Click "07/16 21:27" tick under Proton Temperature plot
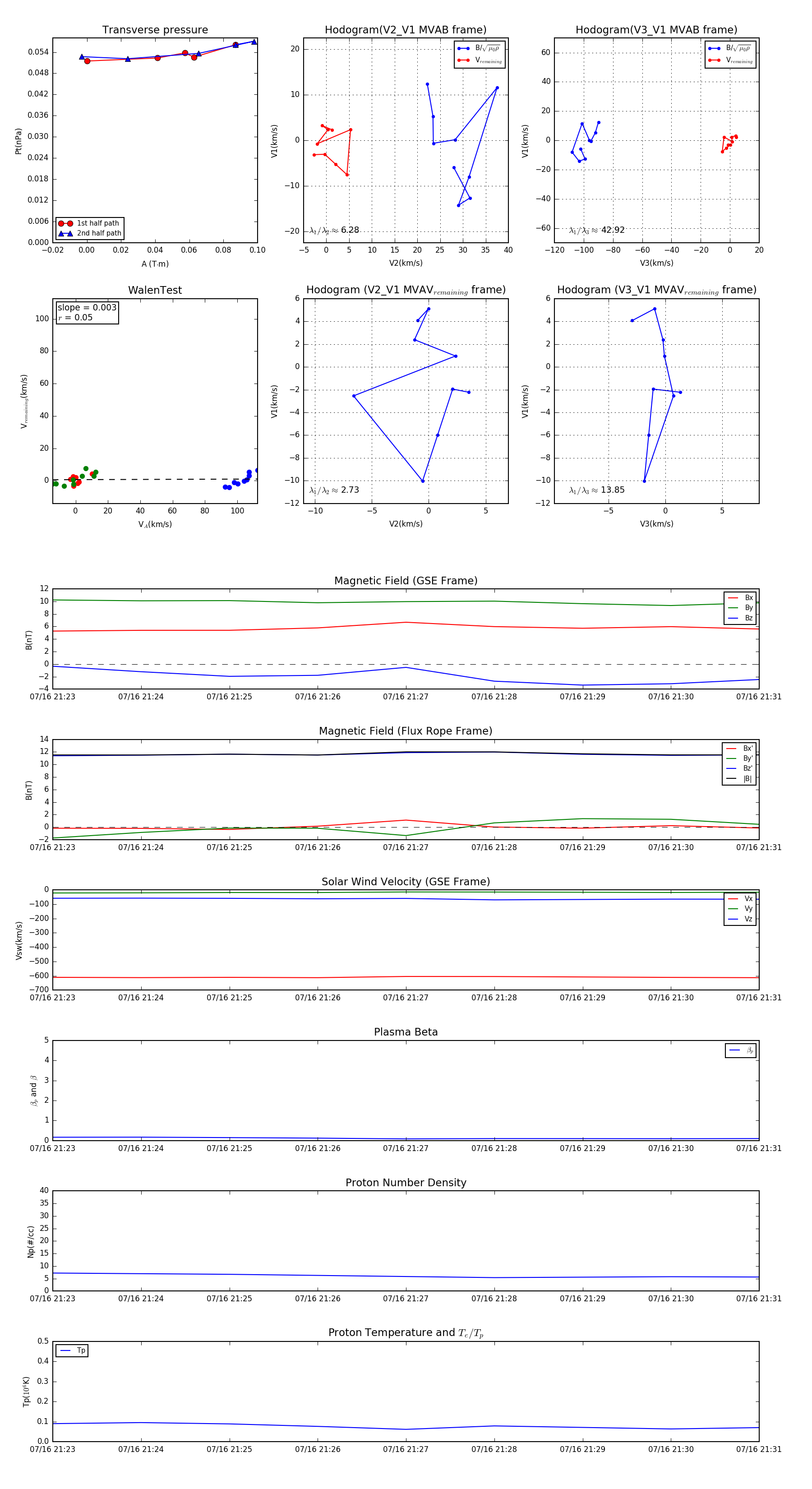812x1489 pixels. [x=406, y=1449]
